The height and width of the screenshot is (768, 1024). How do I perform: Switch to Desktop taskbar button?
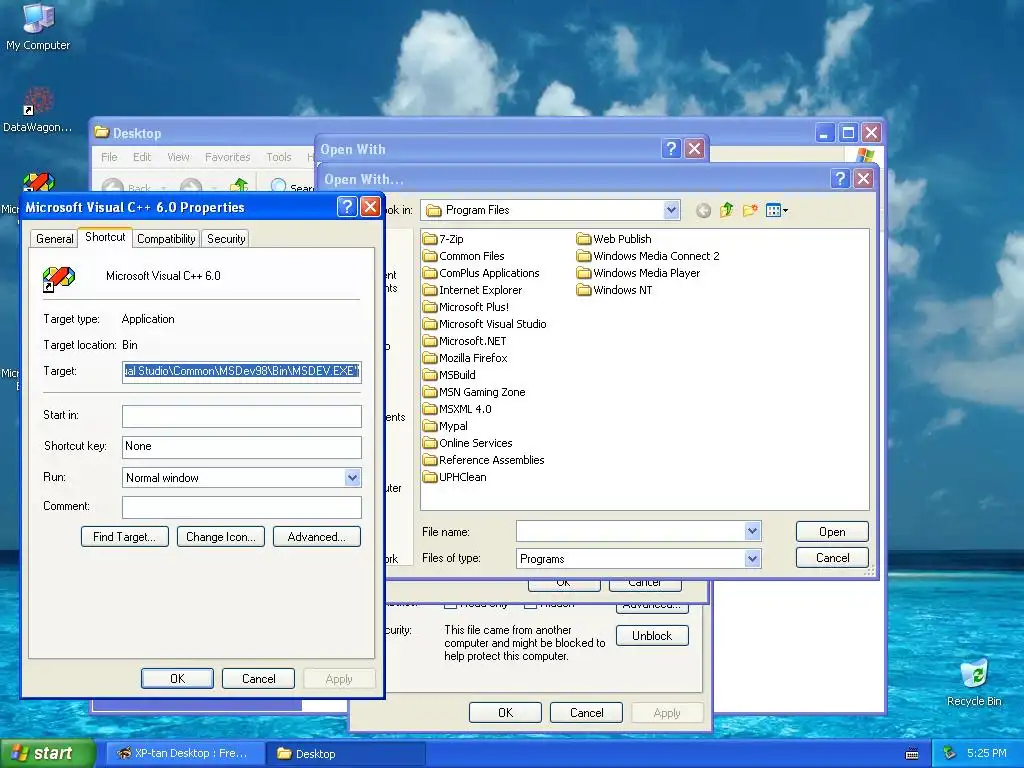[x=345, y=754]
